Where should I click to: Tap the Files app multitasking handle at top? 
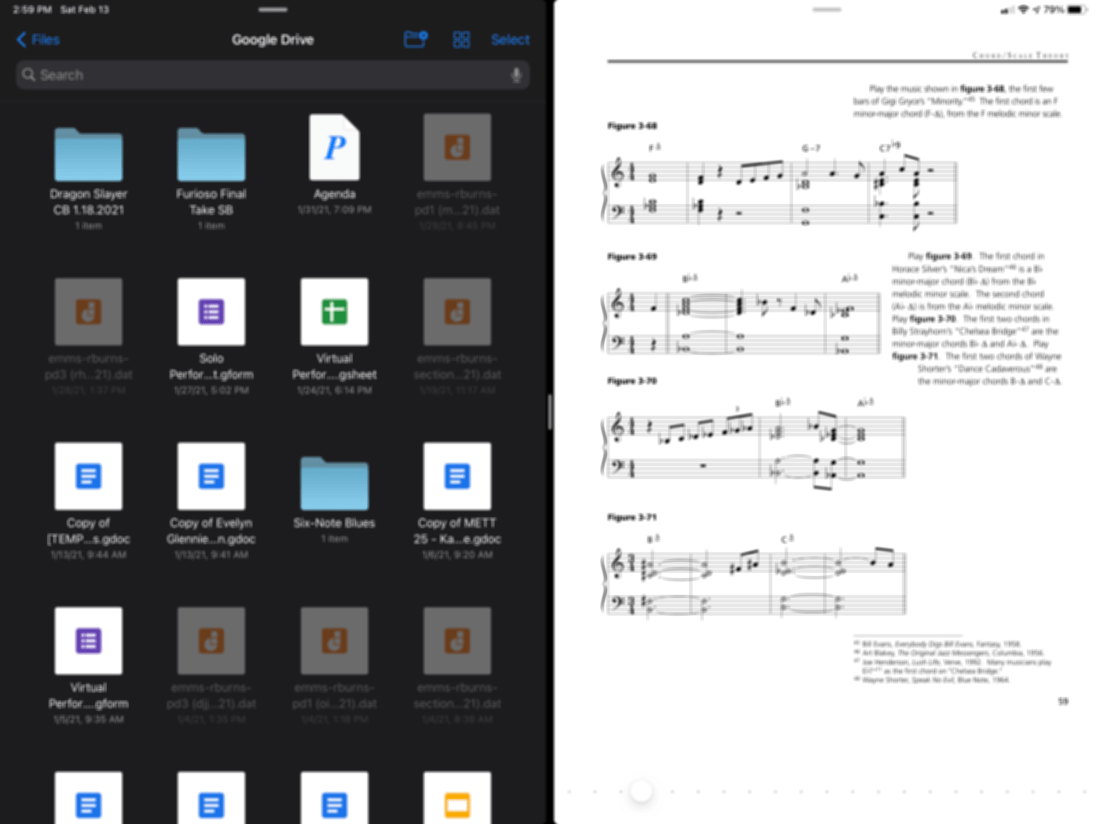273,9
